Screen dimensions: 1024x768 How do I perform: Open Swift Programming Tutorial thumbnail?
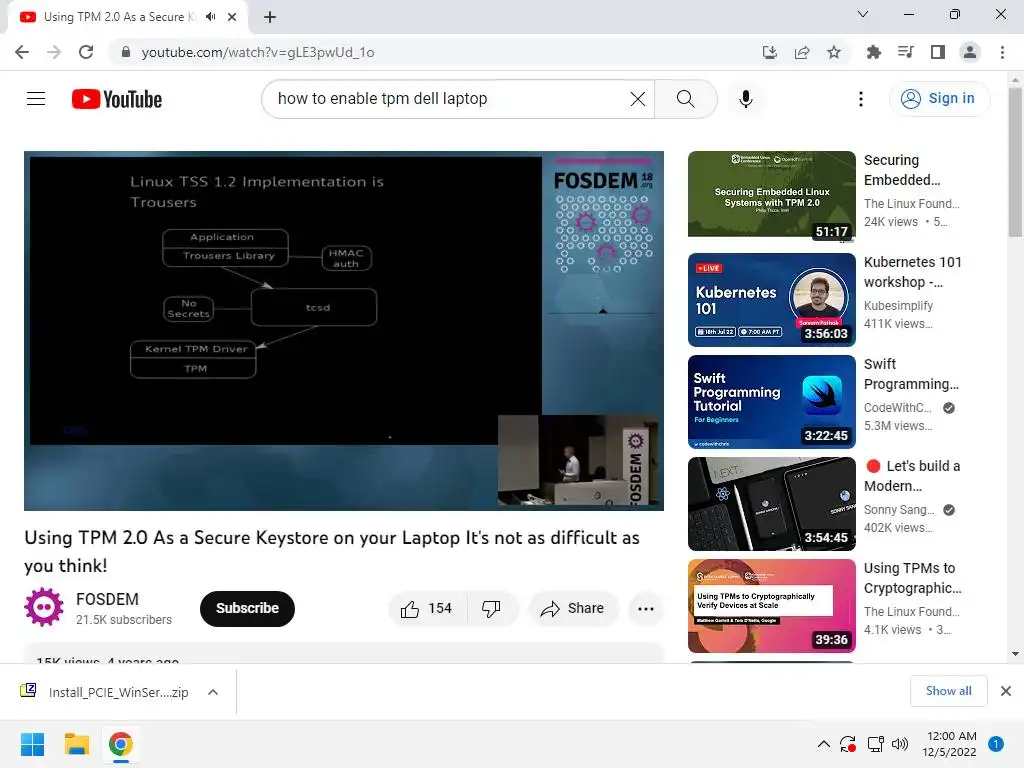[x=771, y=402]
